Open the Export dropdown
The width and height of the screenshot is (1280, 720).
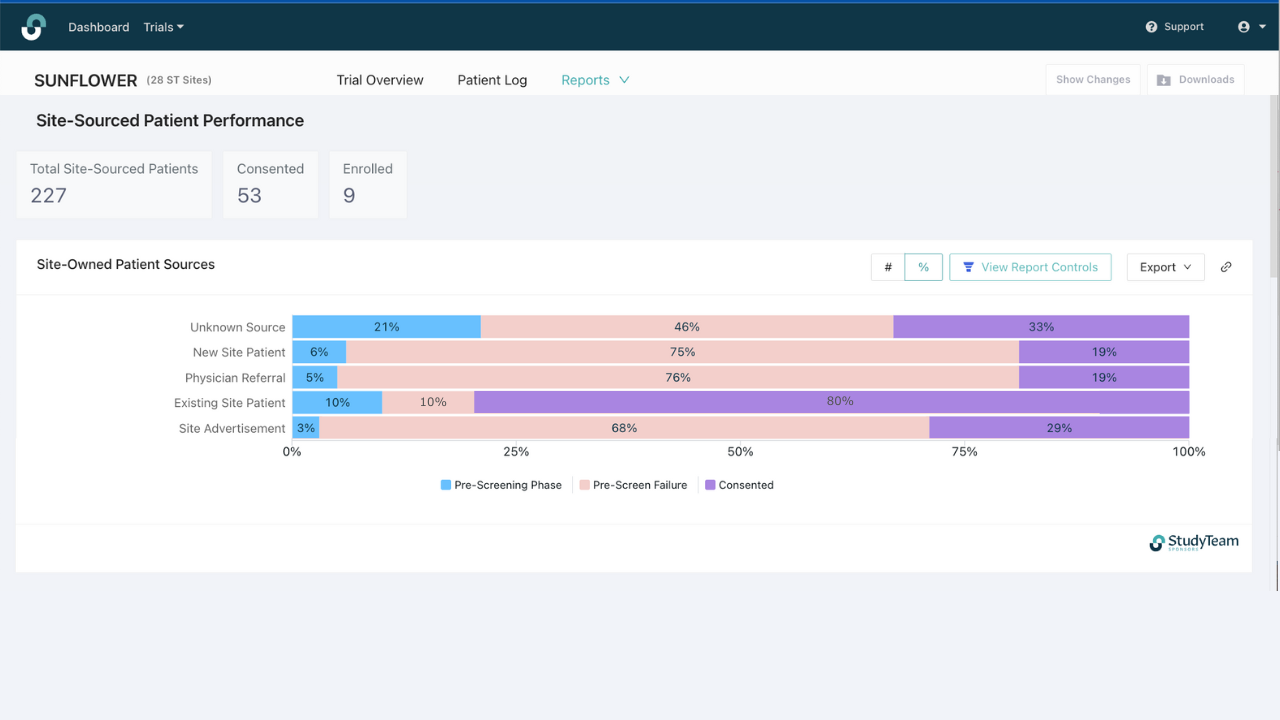pyautogui.click(x=1165, y=267)
